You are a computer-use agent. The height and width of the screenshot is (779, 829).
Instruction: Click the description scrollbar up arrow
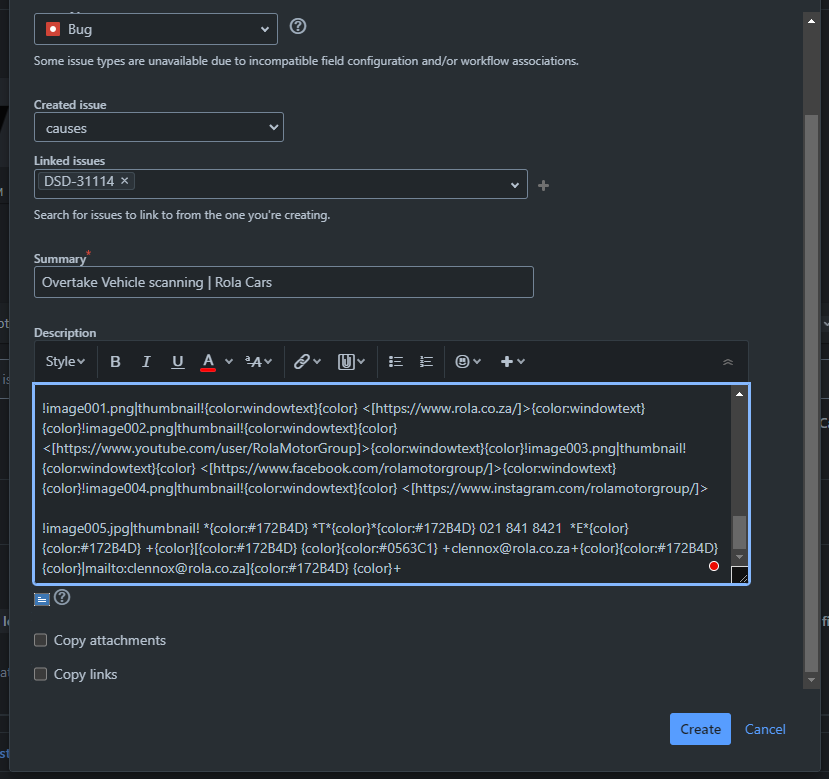[739, 394]
